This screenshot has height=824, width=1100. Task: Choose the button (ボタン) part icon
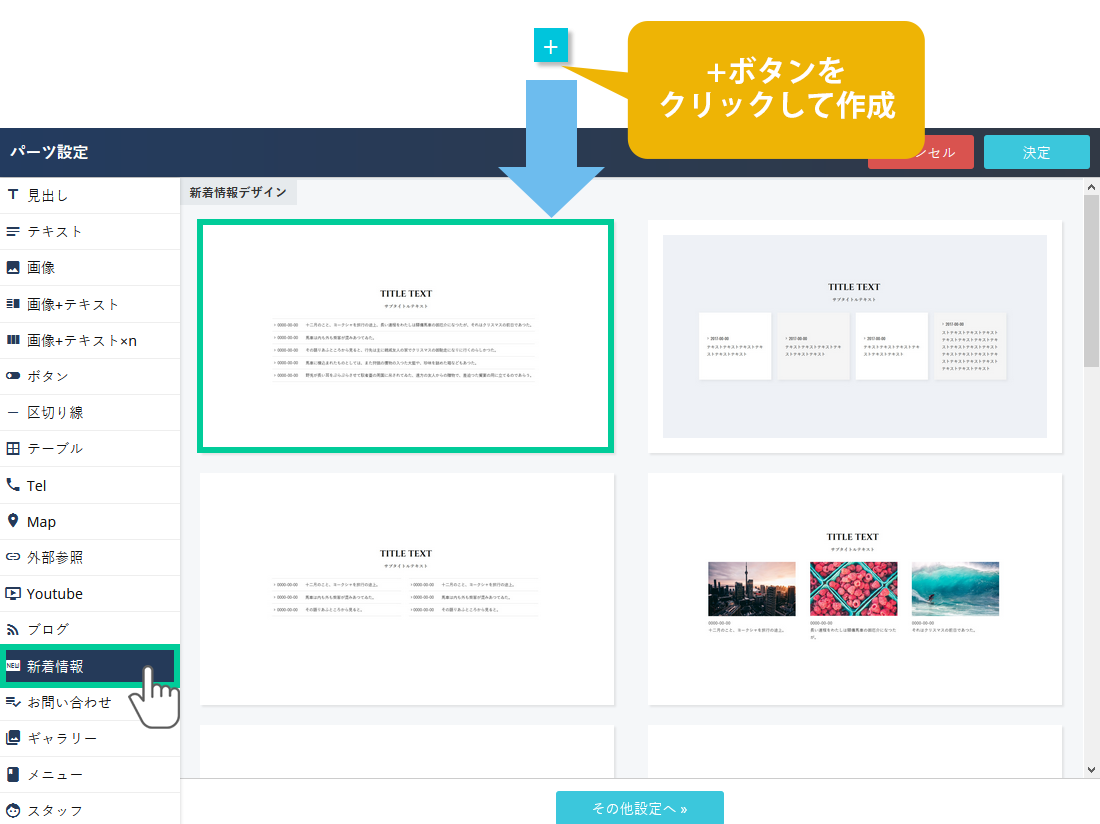[13, 376]
